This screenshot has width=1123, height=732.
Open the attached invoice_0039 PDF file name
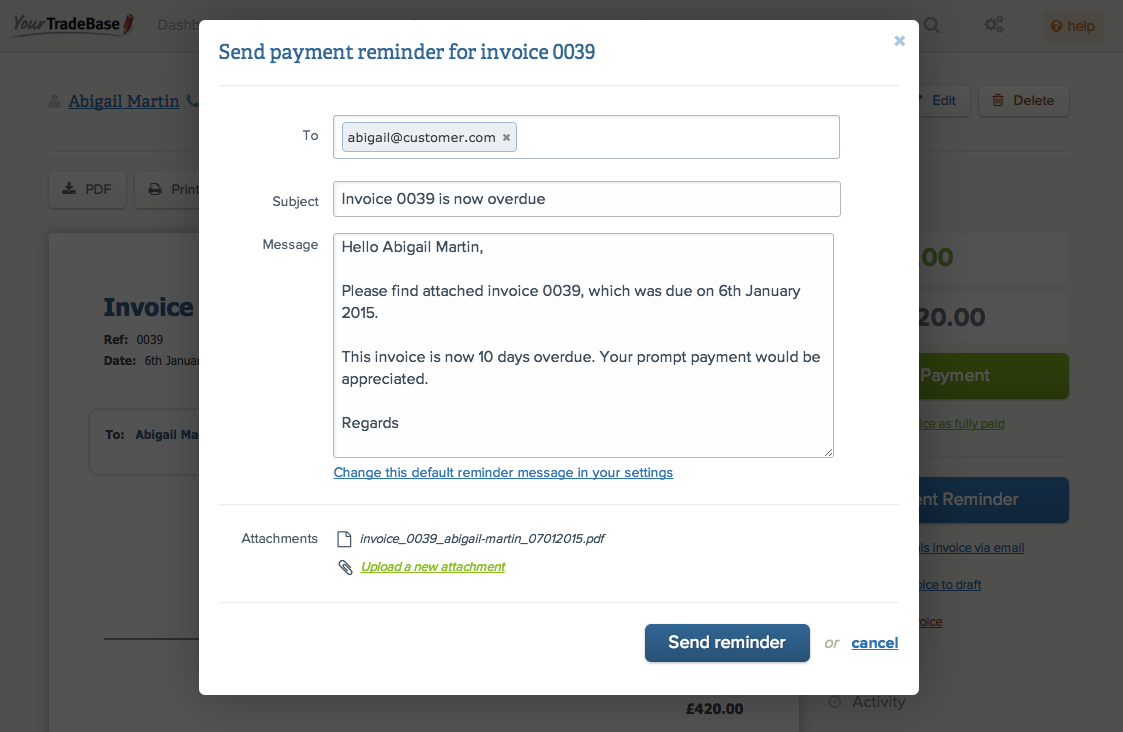[x=482, y=539]
